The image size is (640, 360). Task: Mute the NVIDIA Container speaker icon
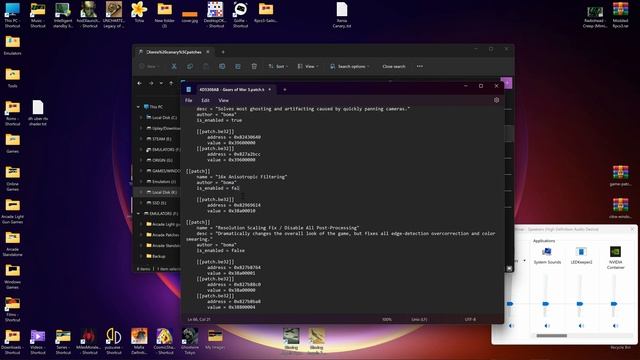(616, 326)
